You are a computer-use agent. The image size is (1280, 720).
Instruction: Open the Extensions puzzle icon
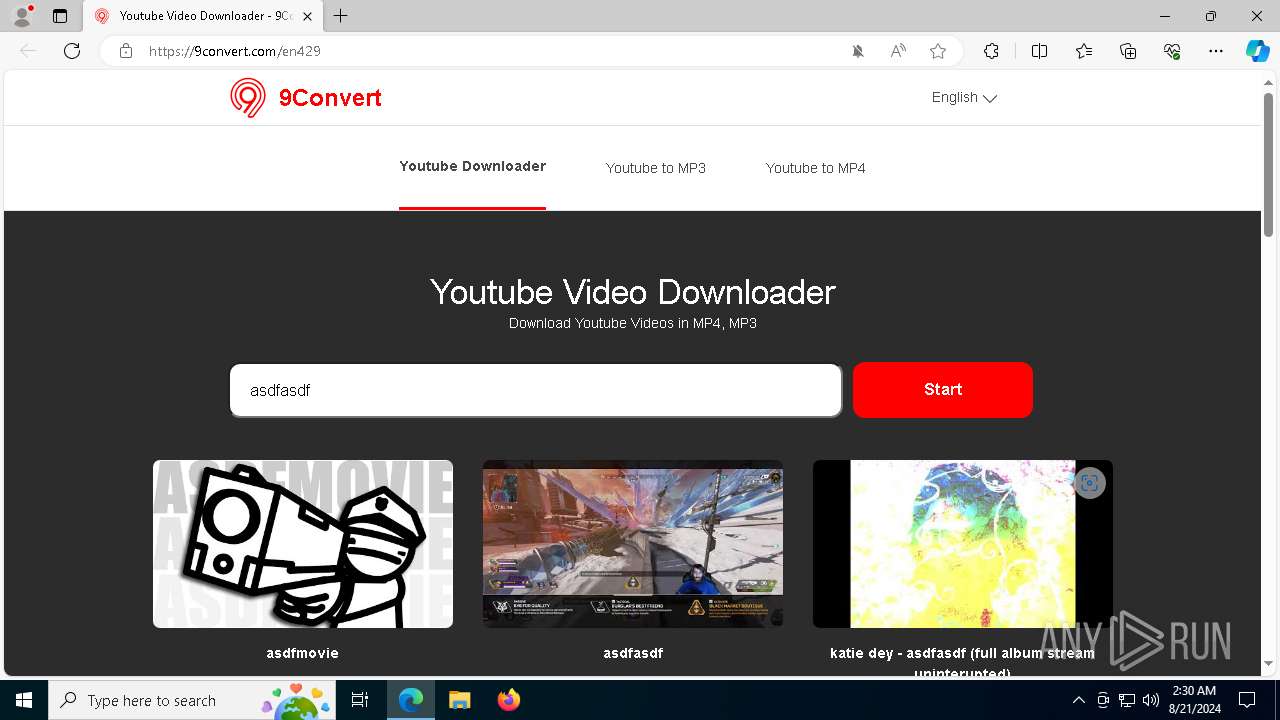coord(991,51)
